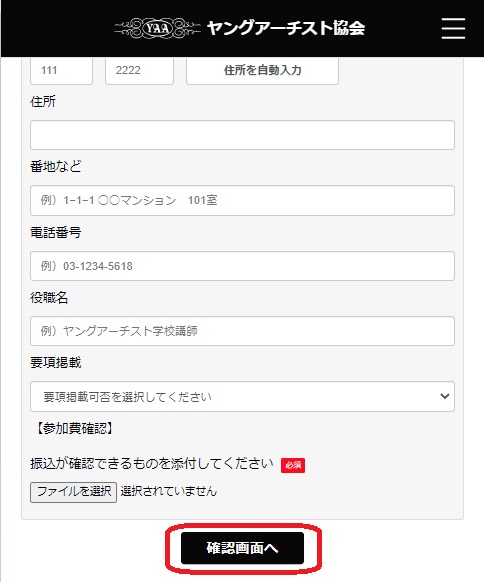Click into the empty 住所 text field
The image size is (484, 582).
(x=242, y=135)
